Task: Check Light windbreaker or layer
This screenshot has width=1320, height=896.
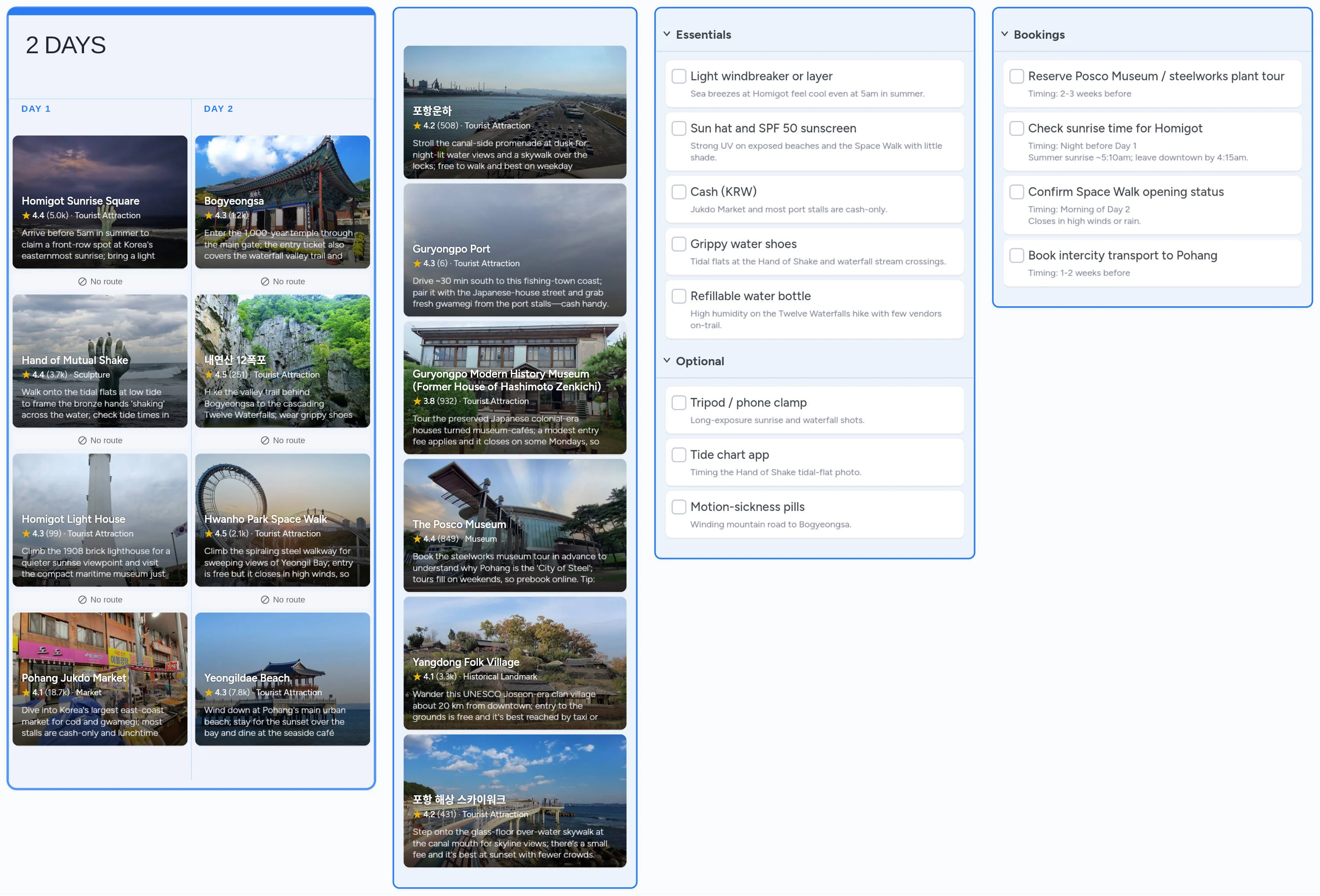Action: [x=679, y=76]
